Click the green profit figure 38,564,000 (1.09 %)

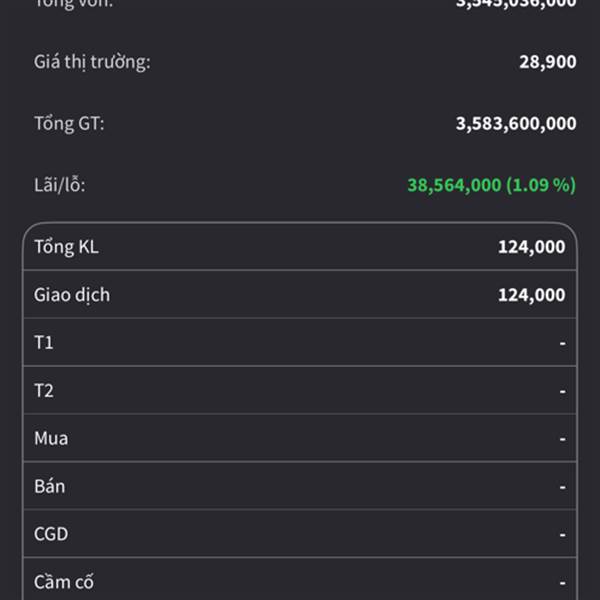[x=491, y=184]
